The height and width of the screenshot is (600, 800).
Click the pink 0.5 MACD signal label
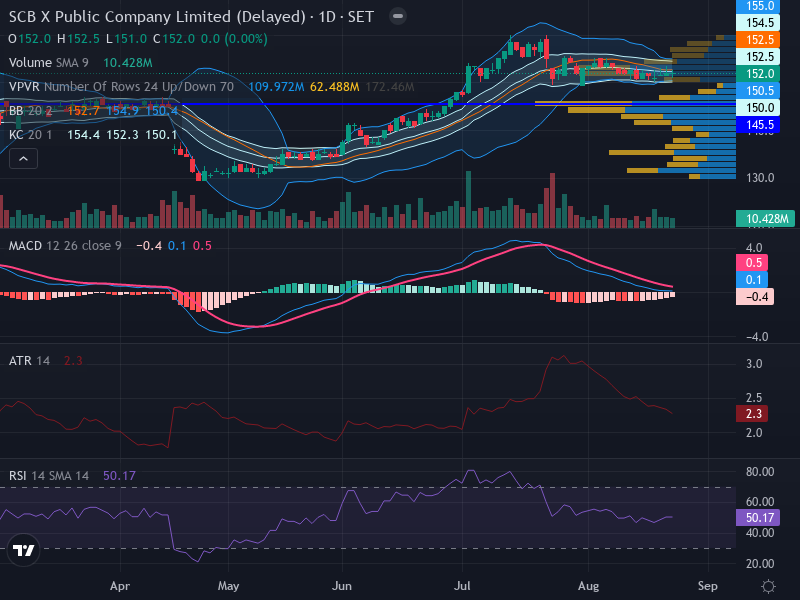coord(752,263)
